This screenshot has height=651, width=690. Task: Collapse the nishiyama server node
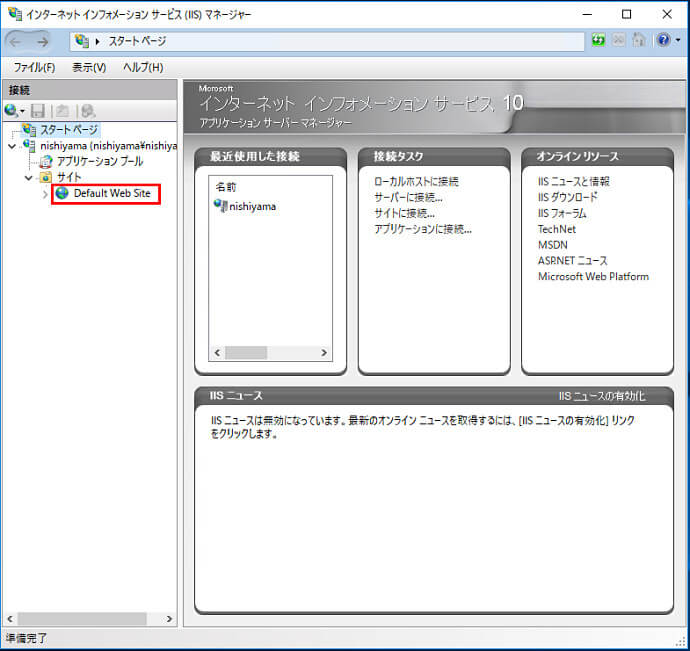point(11,146)
